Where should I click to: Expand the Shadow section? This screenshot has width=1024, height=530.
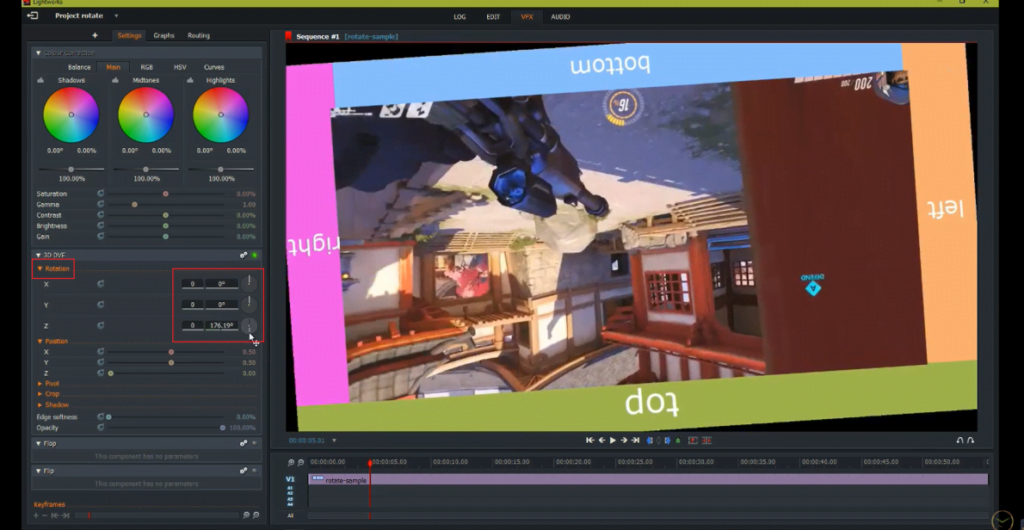[x=40, y=405]
